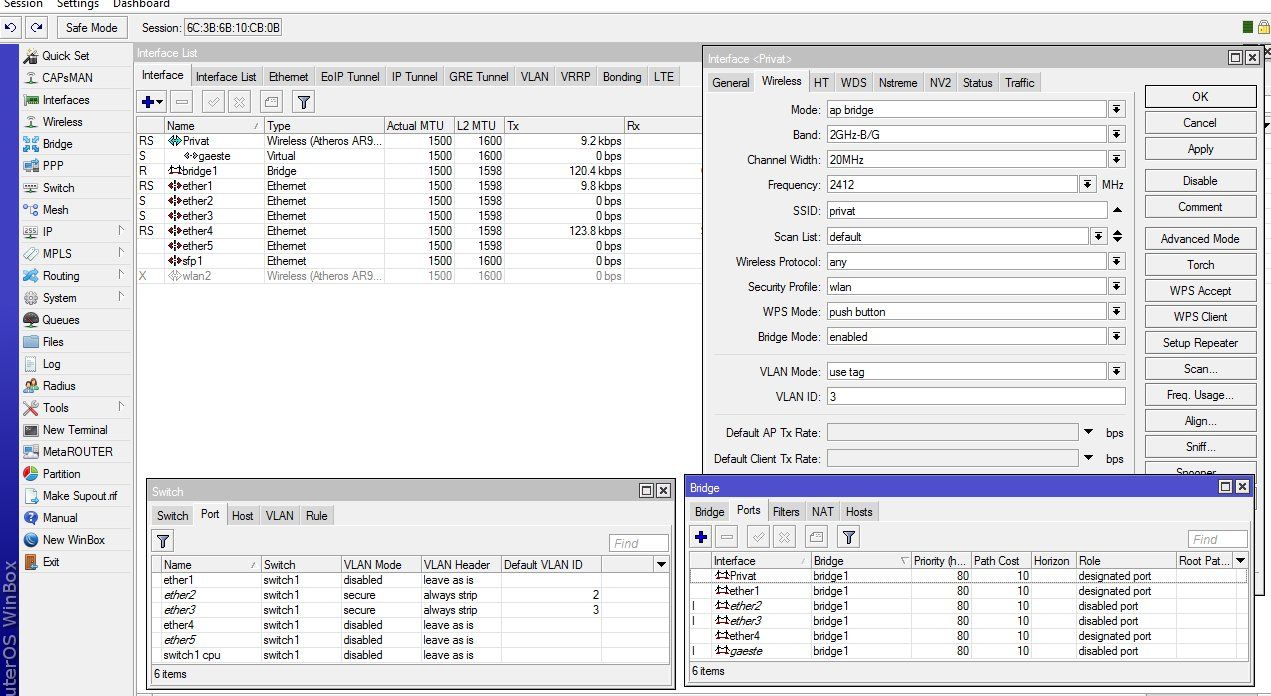The width and height of the screenshot is (1271, 696).
Task: Click the Redo arrow icon in the toolbar
Action: click(x=36, y=28)
